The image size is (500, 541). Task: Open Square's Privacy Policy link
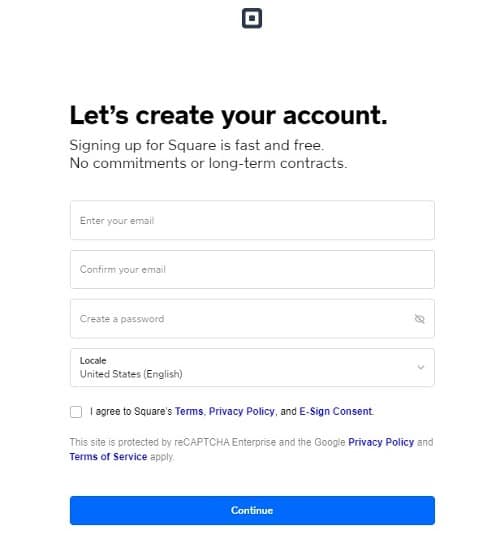click(x=242, y=411)
